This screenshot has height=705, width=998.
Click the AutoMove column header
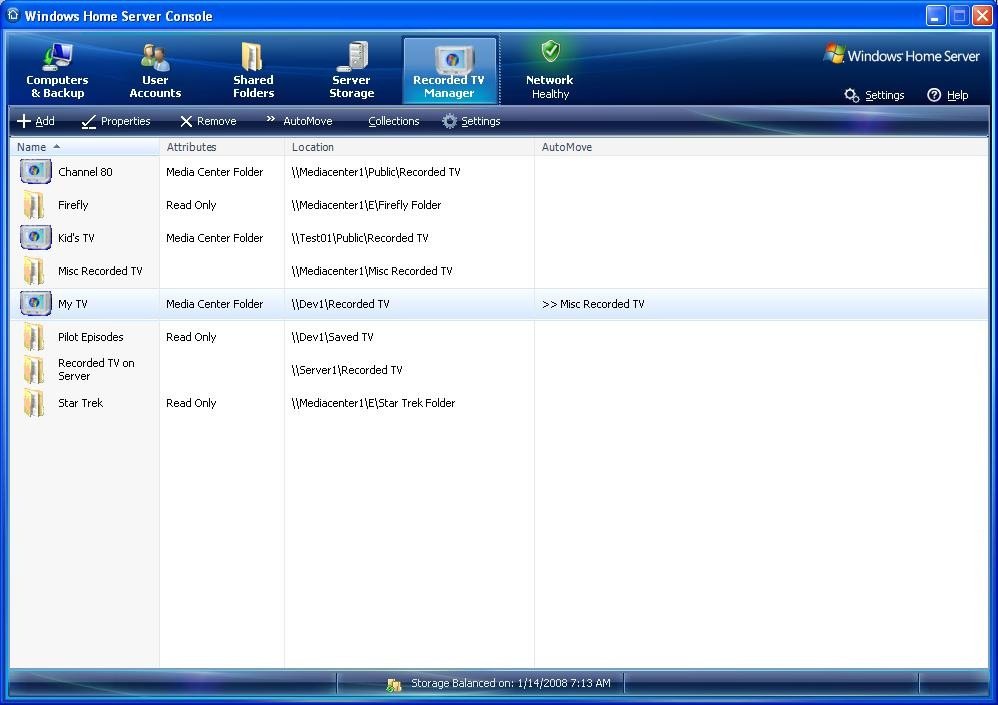[761, 147]
